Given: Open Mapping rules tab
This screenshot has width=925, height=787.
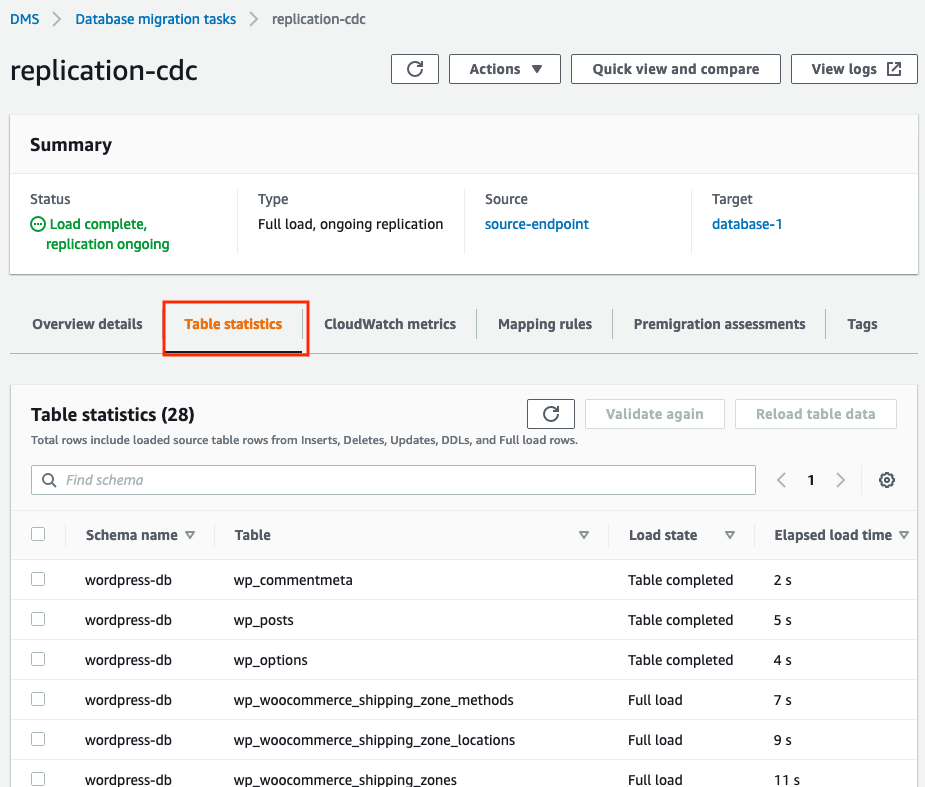Looking at the screenshot, I should tap(544, 324).
